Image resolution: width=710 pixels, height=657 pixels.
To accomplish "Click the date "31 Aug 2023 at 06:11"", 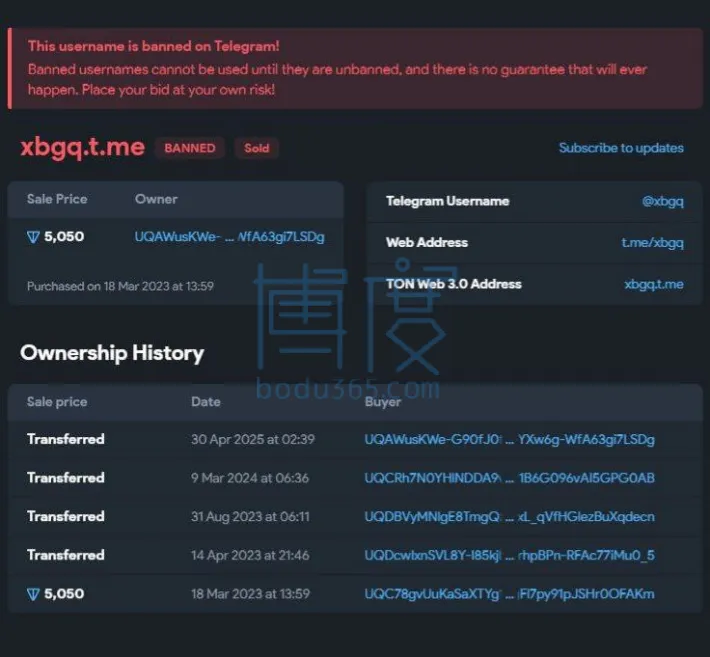I will coord(250,517).
